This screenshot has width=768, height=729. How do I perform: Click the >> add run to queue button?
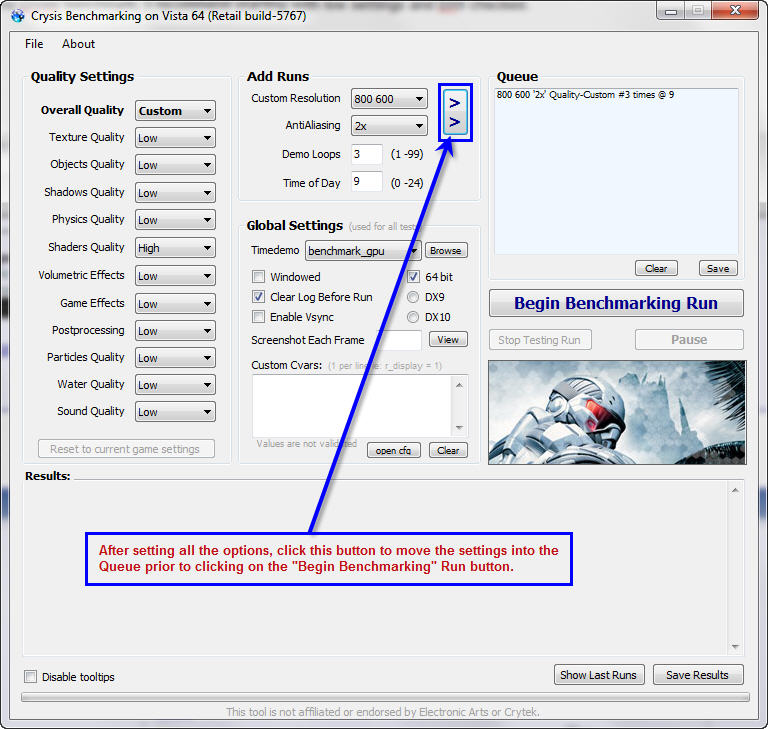(x=455, y=113)
